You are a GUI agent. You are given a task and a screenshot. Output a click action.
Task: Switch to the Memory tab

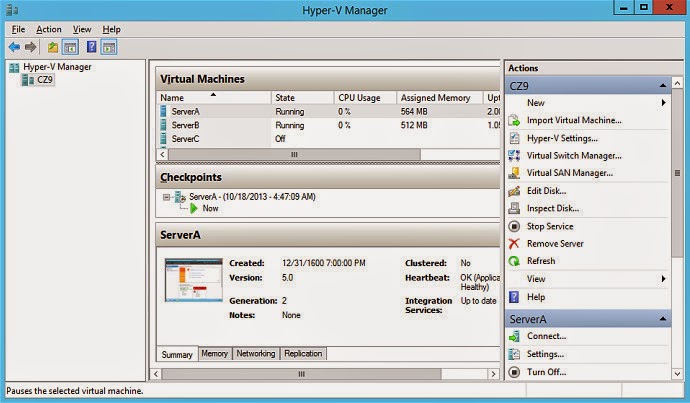pos(215,354)
